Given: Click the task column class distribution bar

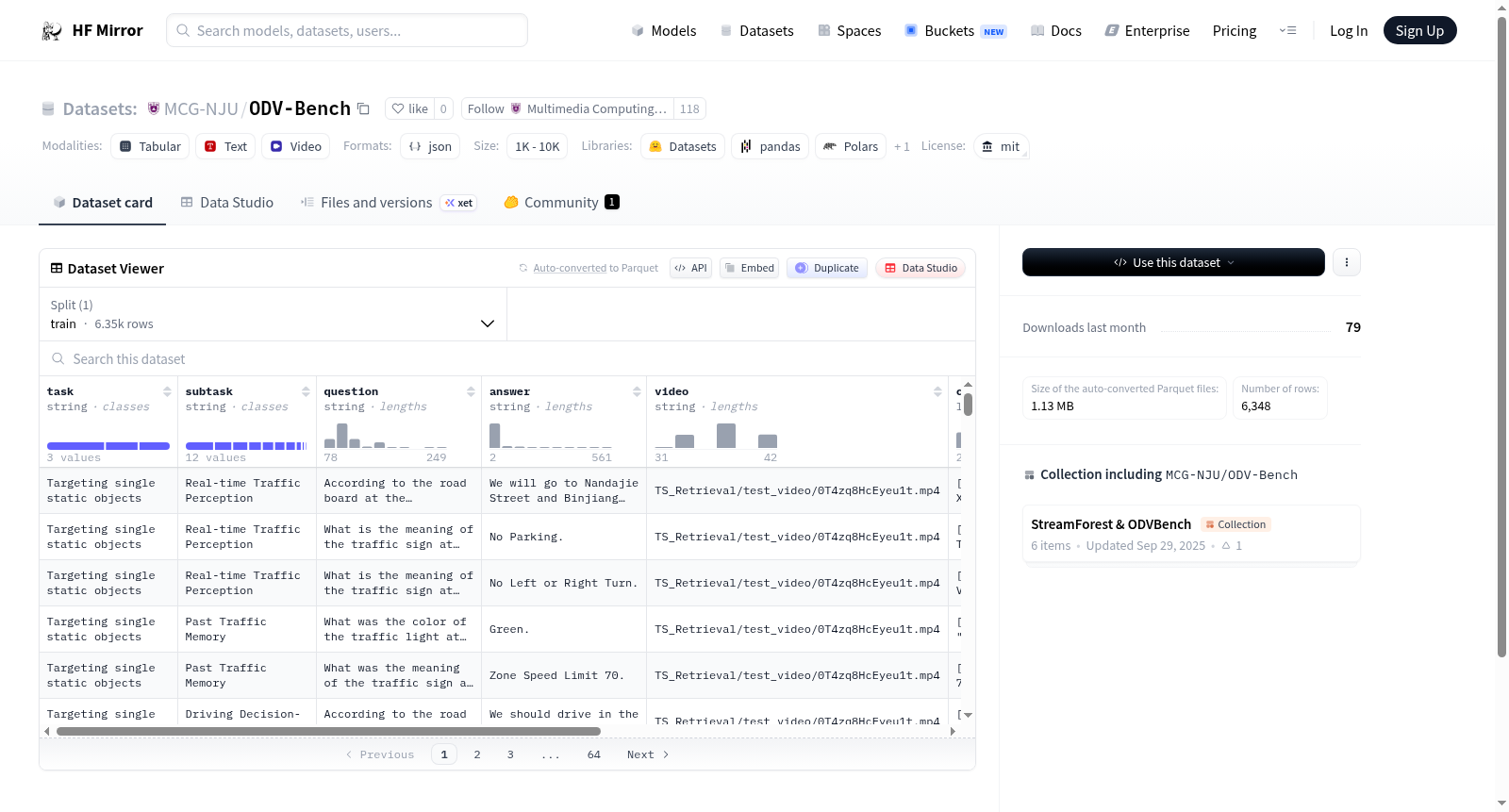Looking at the screenshot, I should [108, 445].
